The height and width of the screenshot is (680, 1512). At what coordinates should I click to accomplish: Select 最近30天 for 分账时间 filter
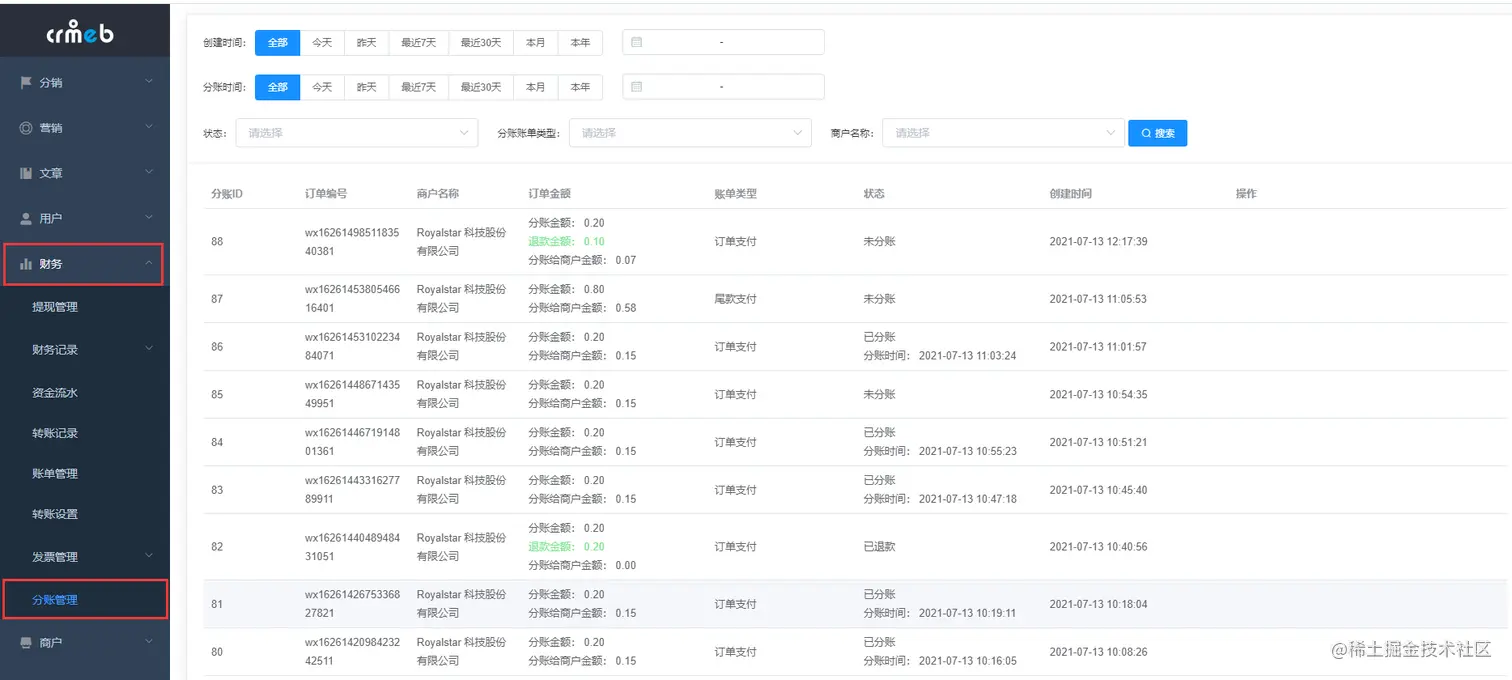pos(481,87)
